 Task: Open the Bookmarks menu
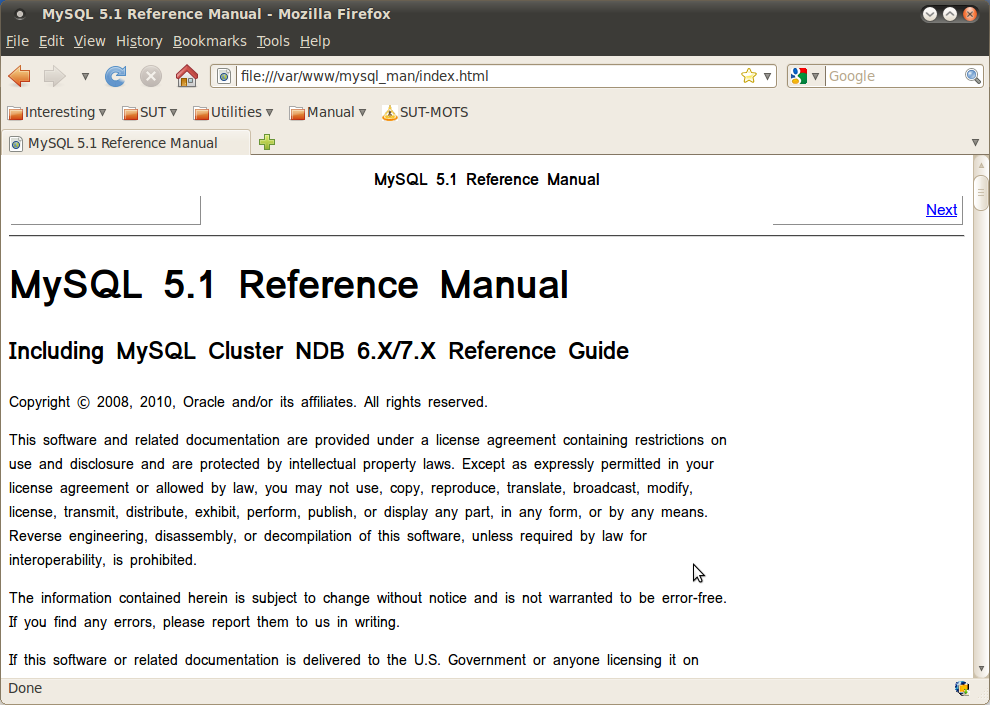click(x=210, y=41)
